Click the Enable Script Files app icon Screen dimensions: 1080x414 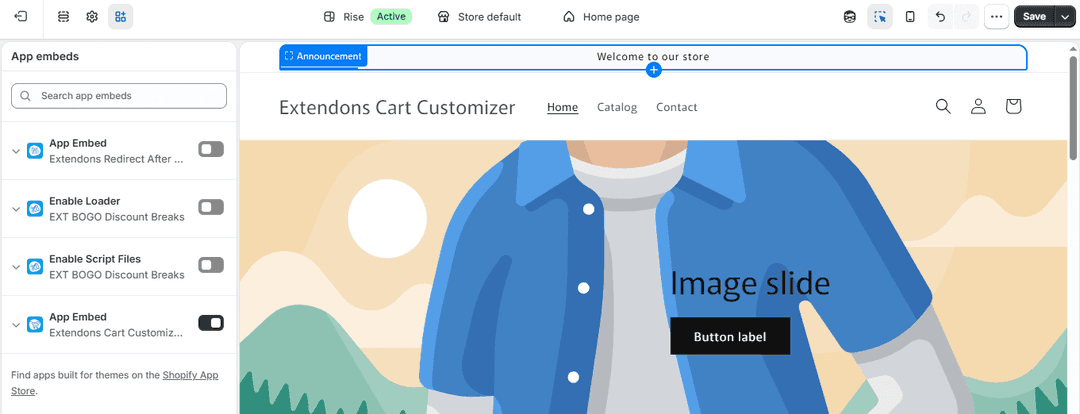(35, 266)
